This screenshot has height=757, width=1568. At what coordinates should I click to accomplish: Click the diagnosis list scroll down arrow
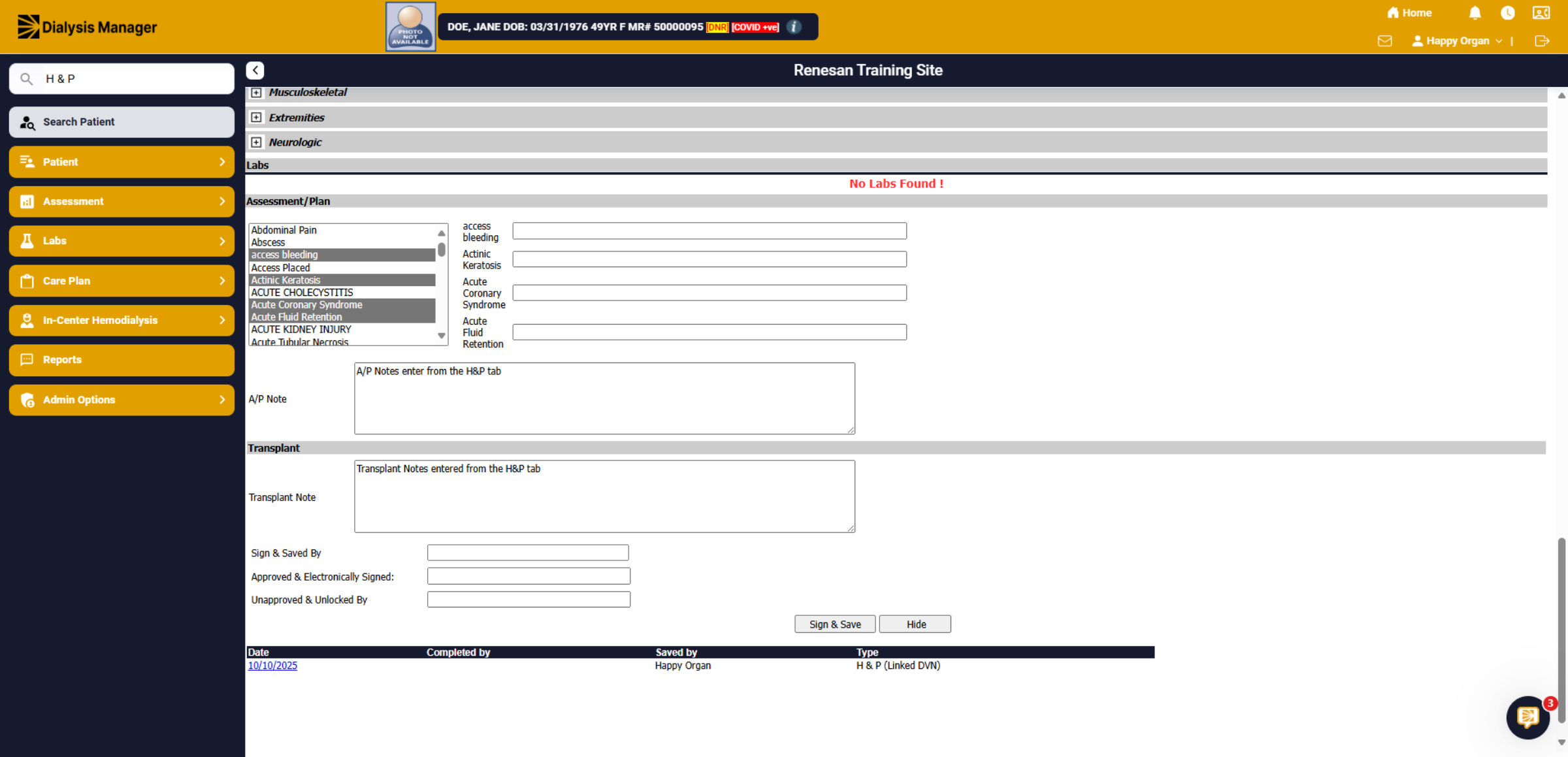(x=442, y=336)
